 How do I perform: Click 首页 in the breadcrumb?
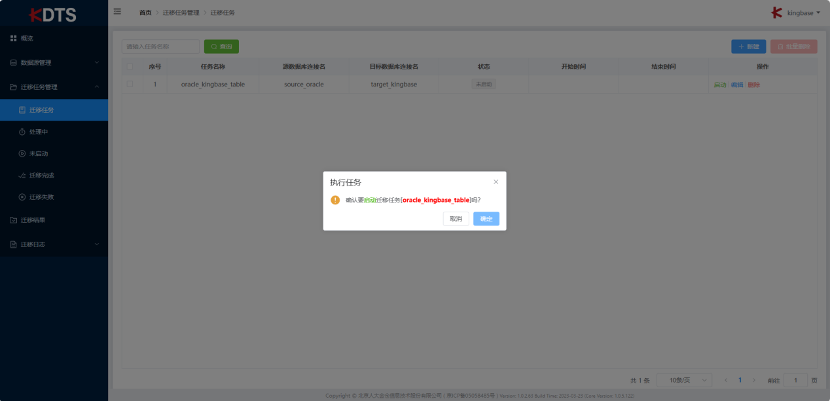point(145,12)
